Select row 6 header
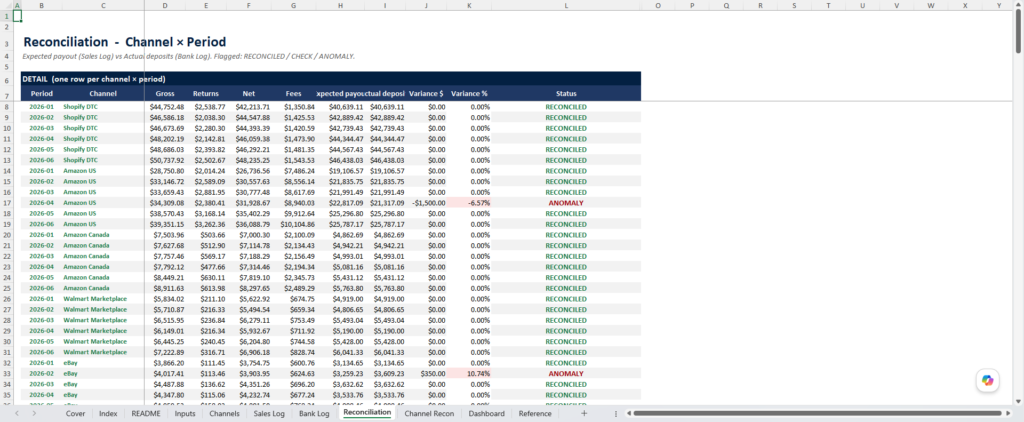Viewport: 1024px width, 422px height. tap(6, 80)
